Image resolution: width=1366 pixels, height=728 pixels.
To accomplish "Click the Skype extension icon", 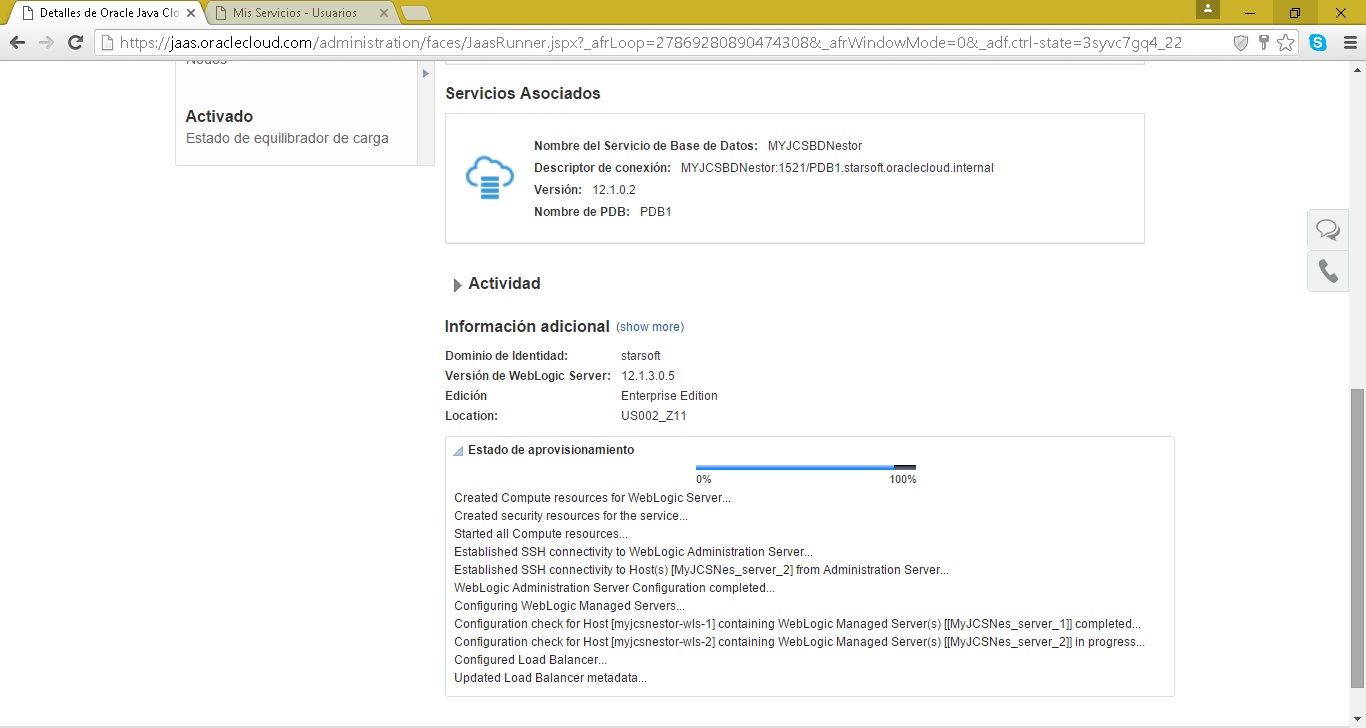I will point(1318,43).
